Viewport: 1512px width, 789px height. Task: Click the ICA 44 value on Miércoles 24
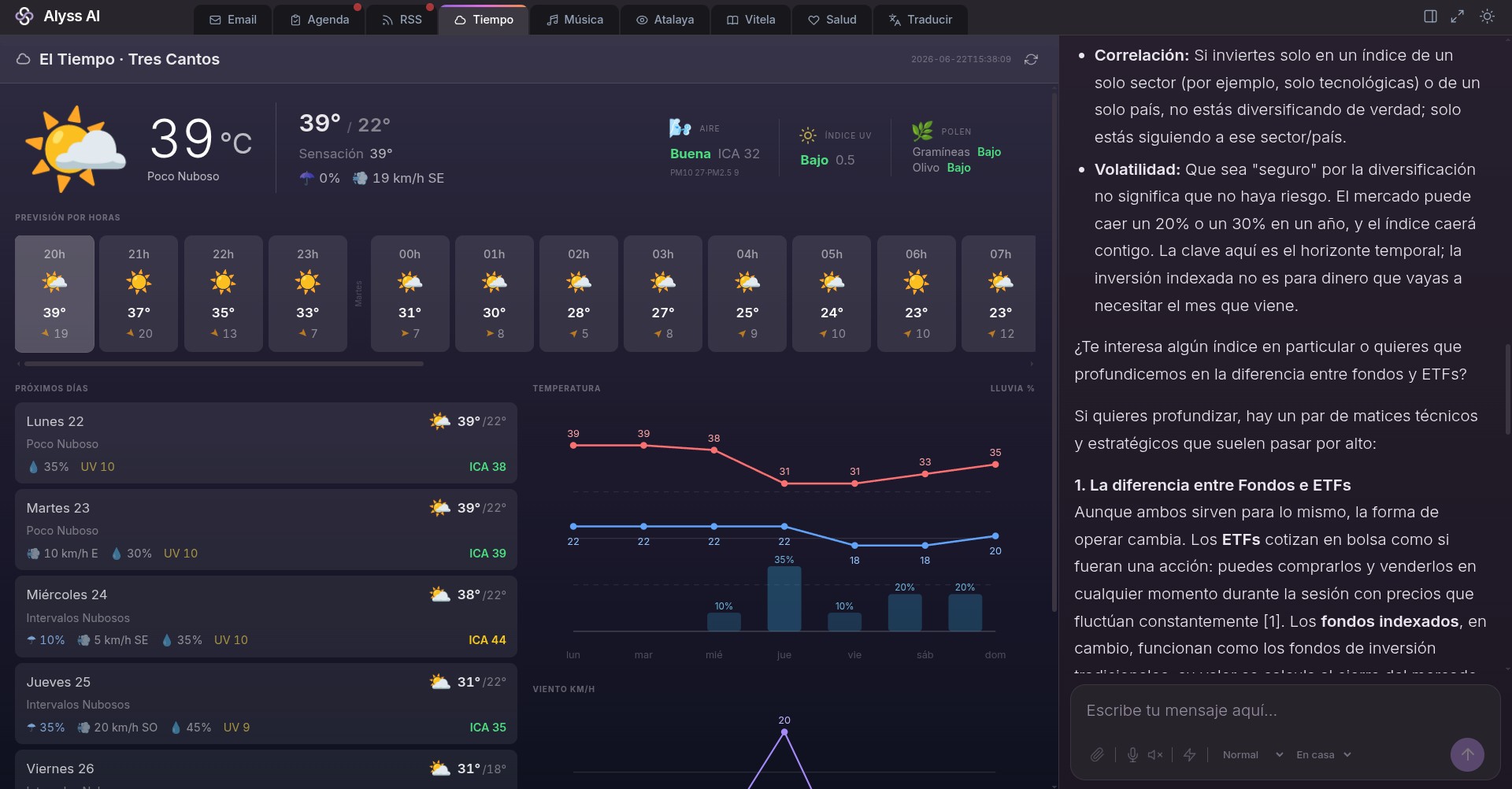(x=487, y=640)
